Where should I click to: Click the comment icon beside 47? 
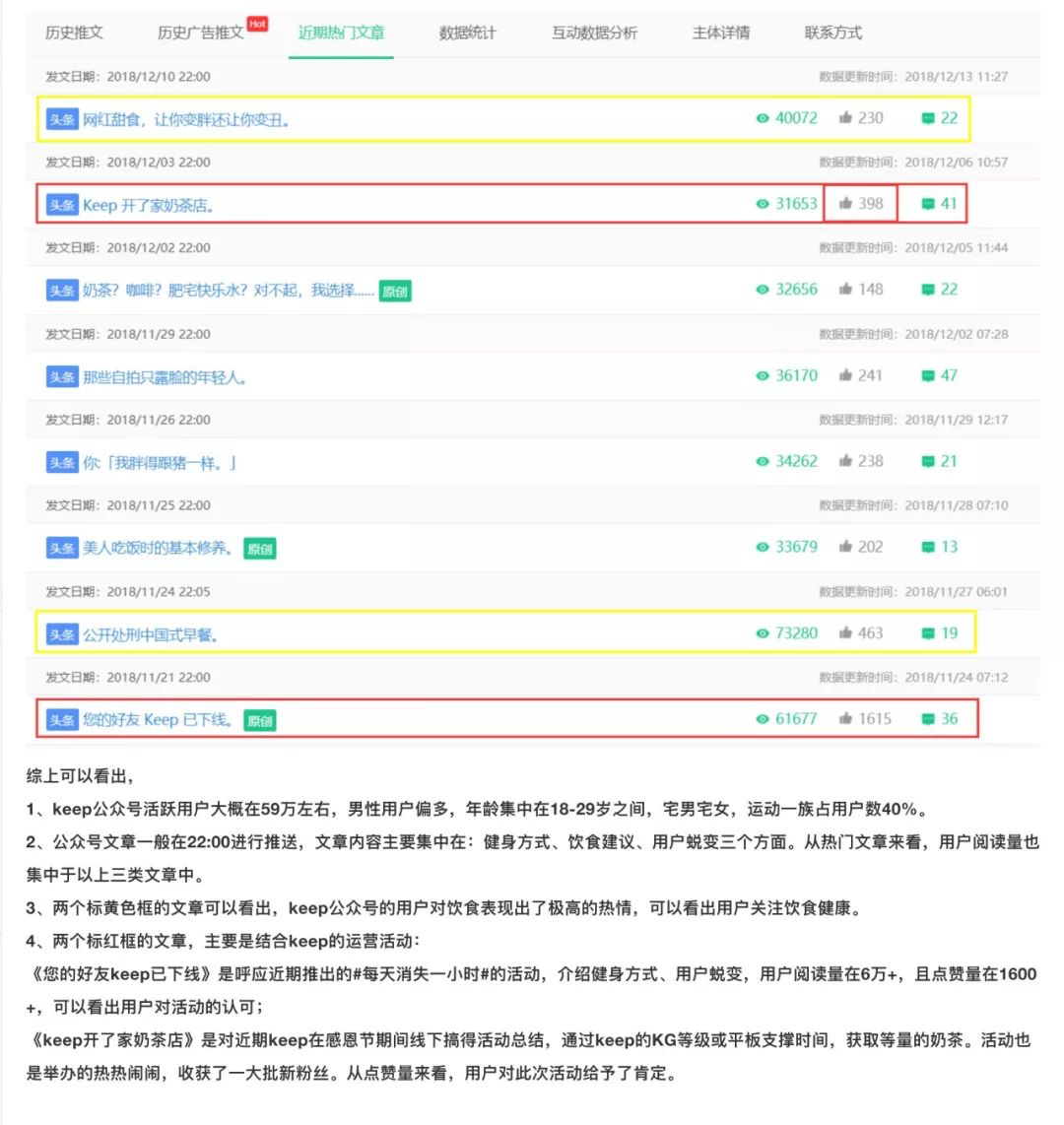pos(928,376)
